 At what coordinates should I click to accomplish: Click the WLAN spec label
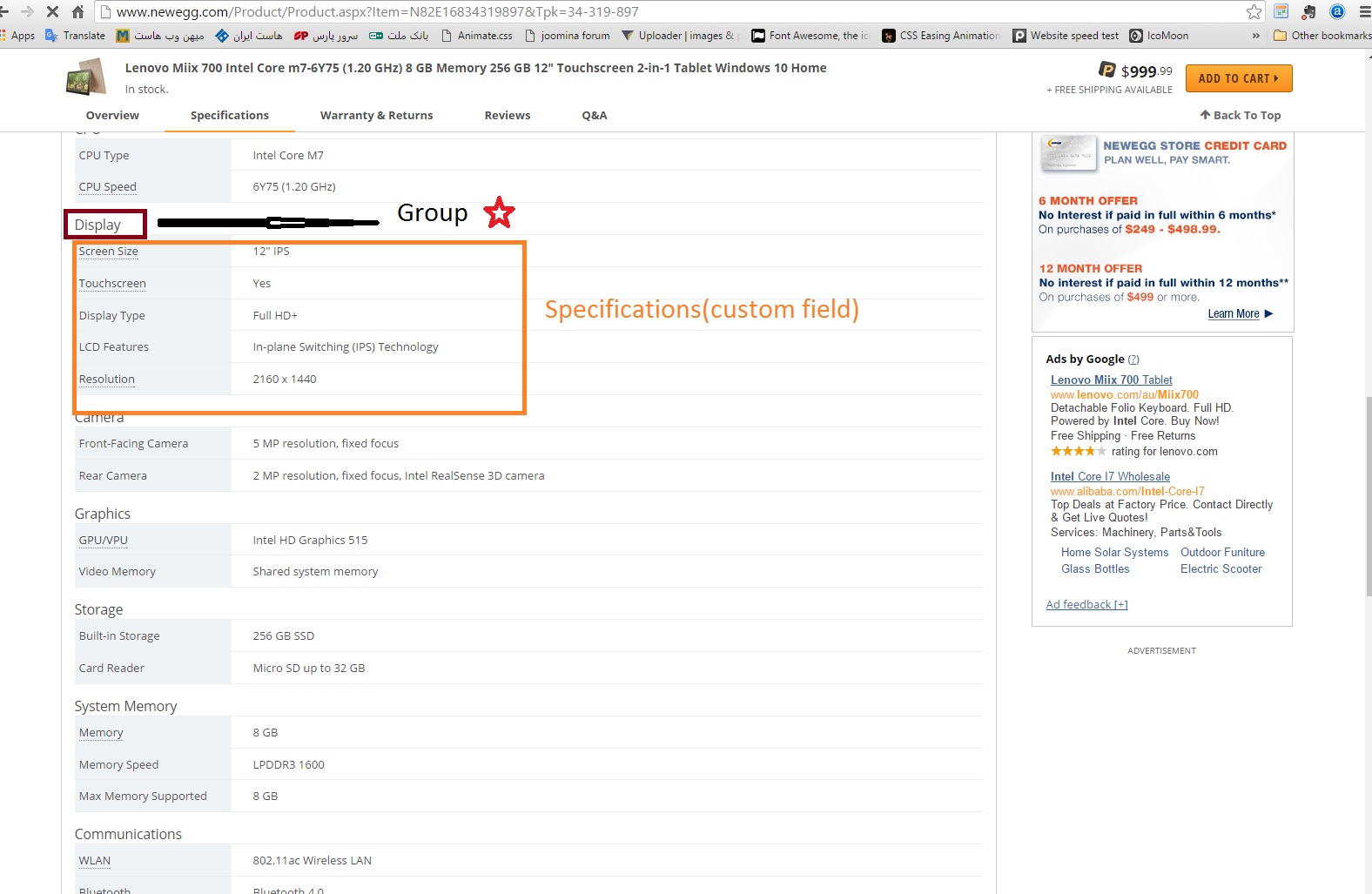95,861
